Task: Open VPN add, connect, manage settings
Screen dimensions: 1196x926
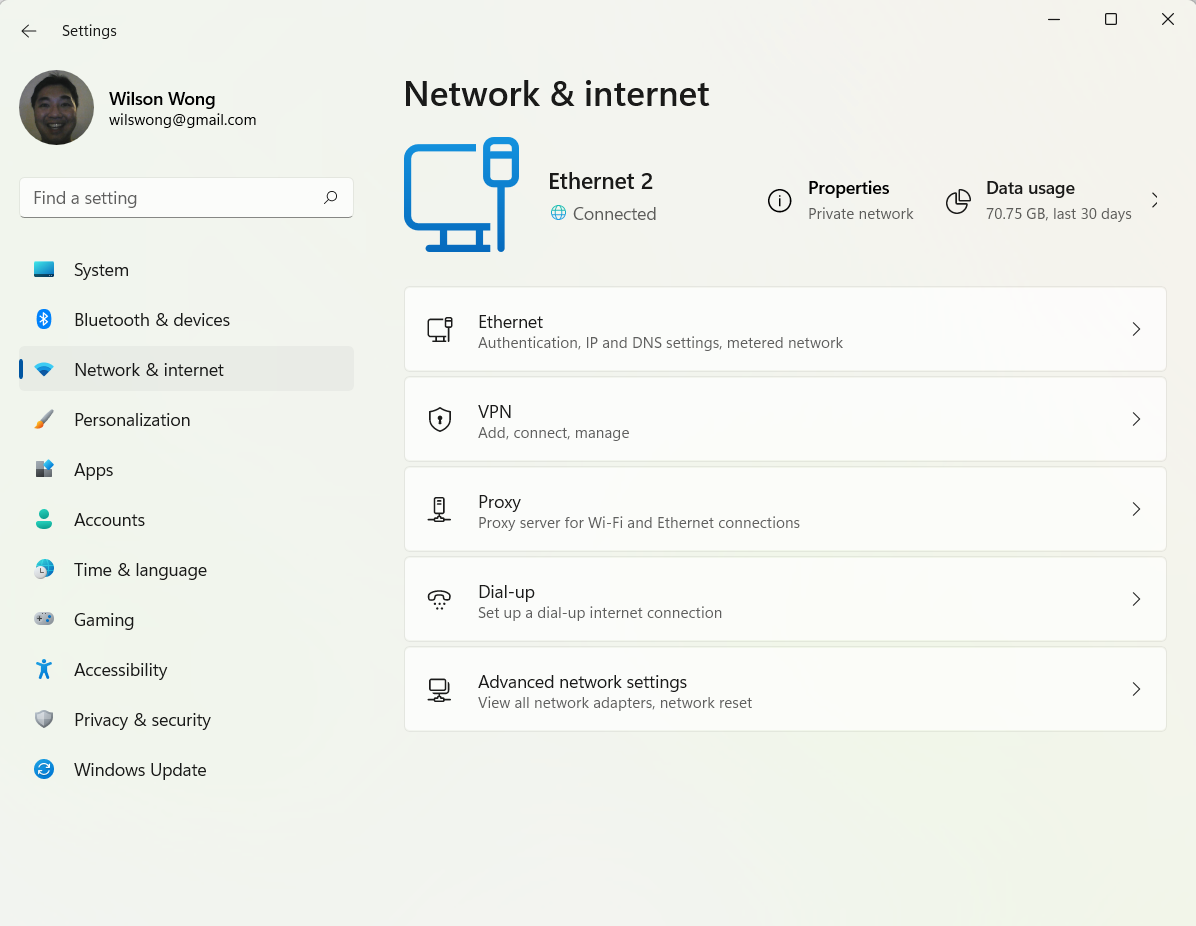Action: [x=785, y=420]
